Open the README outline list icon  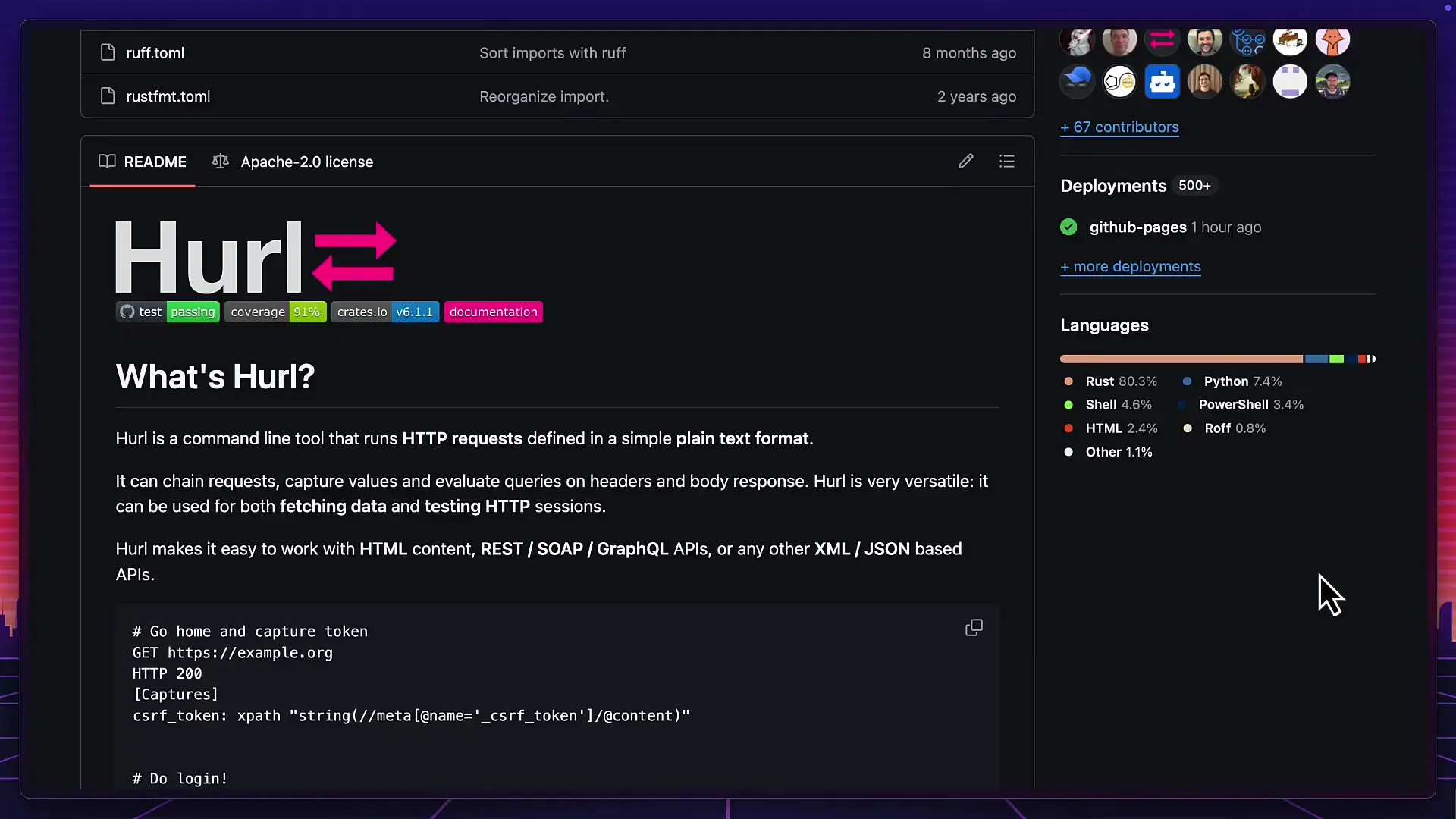tap(1007, 161)
